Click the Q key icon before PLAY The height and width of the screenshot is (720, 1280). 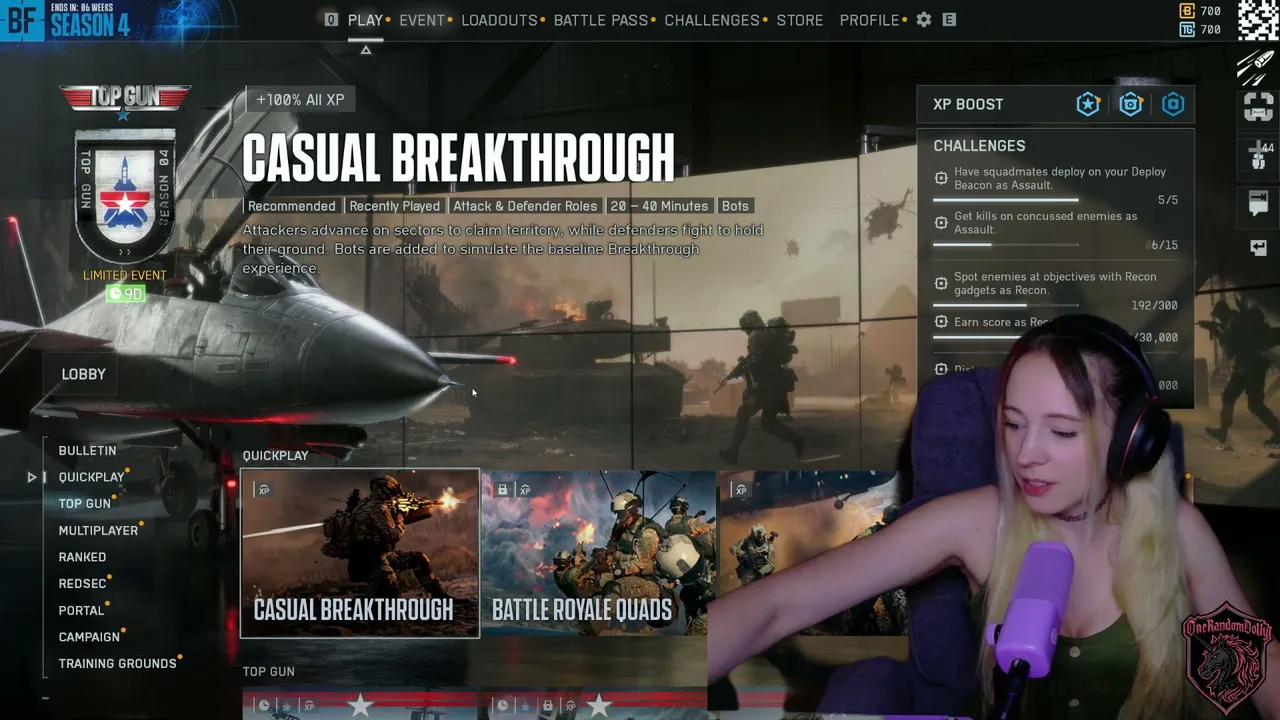coord(331,20)
